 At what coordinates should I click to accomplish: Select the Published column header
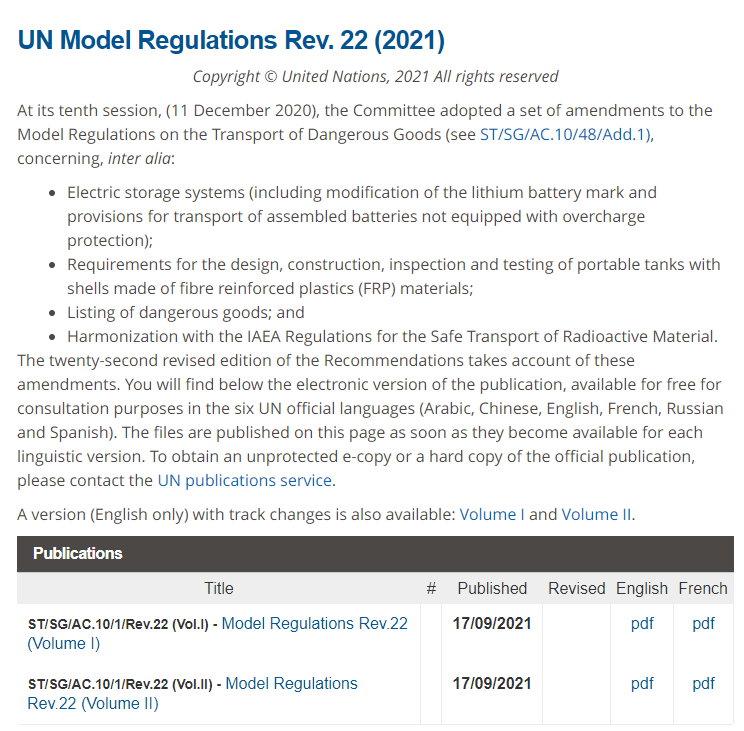492,588
